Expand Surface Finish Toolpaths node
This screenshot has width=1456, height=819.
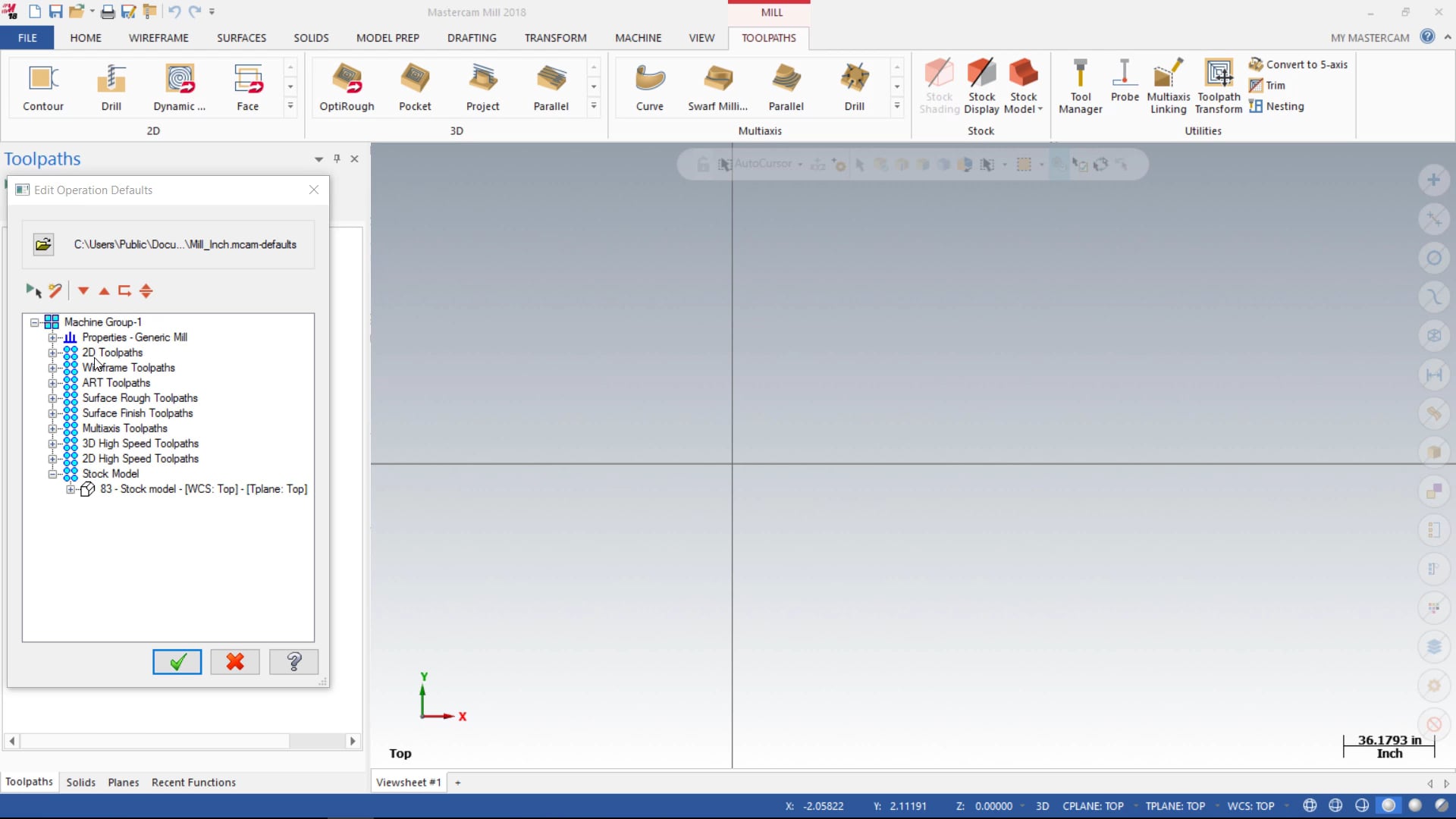point(52,413)
